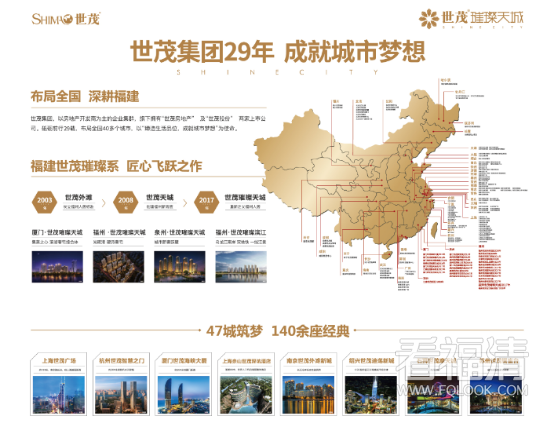Click the 世茂璀璨天城 flower logo
This screenshot has width=554, height=423.
pos(471,18)
